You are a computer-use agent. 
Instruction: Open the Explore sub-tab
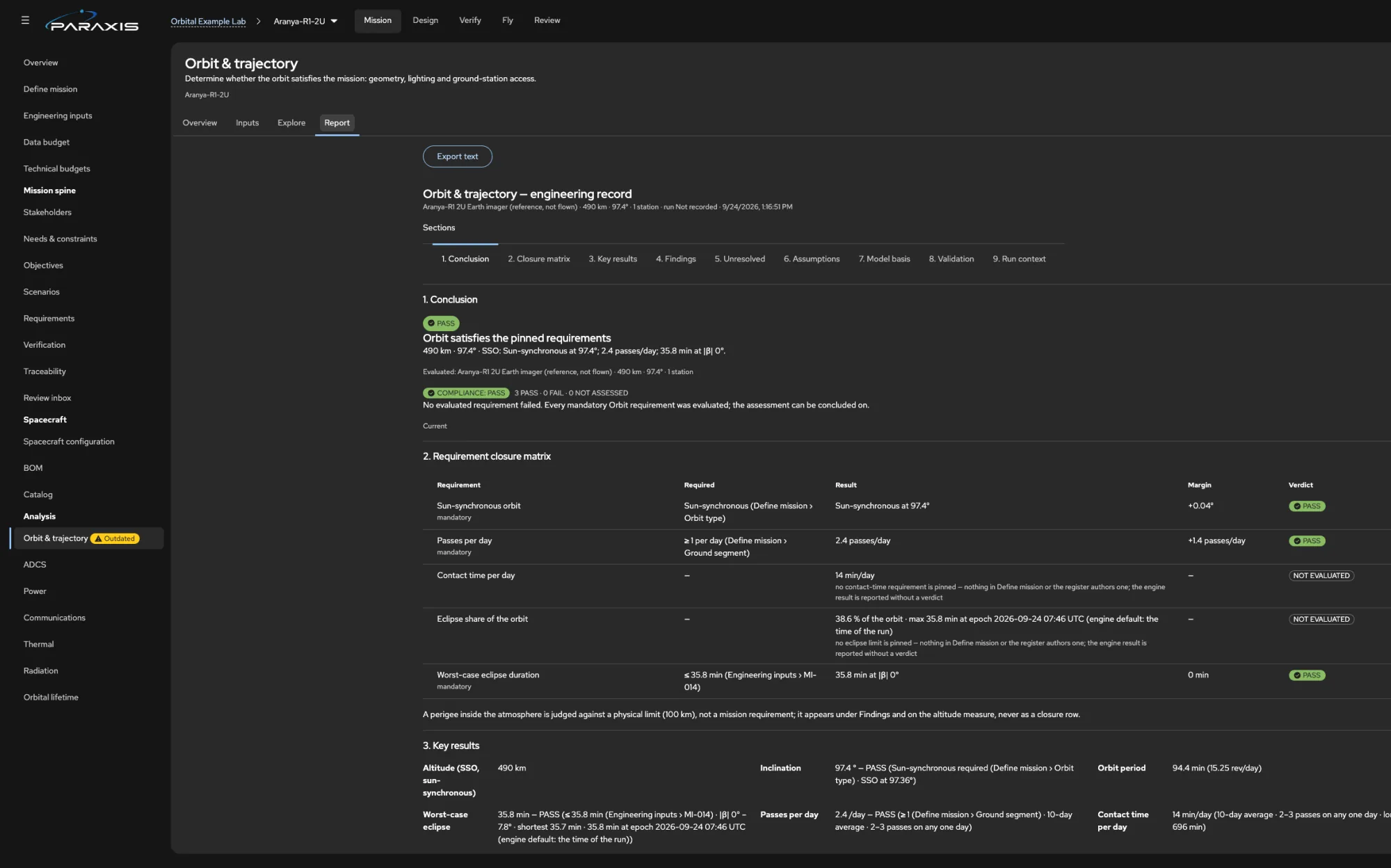click(x=291, y=123)
